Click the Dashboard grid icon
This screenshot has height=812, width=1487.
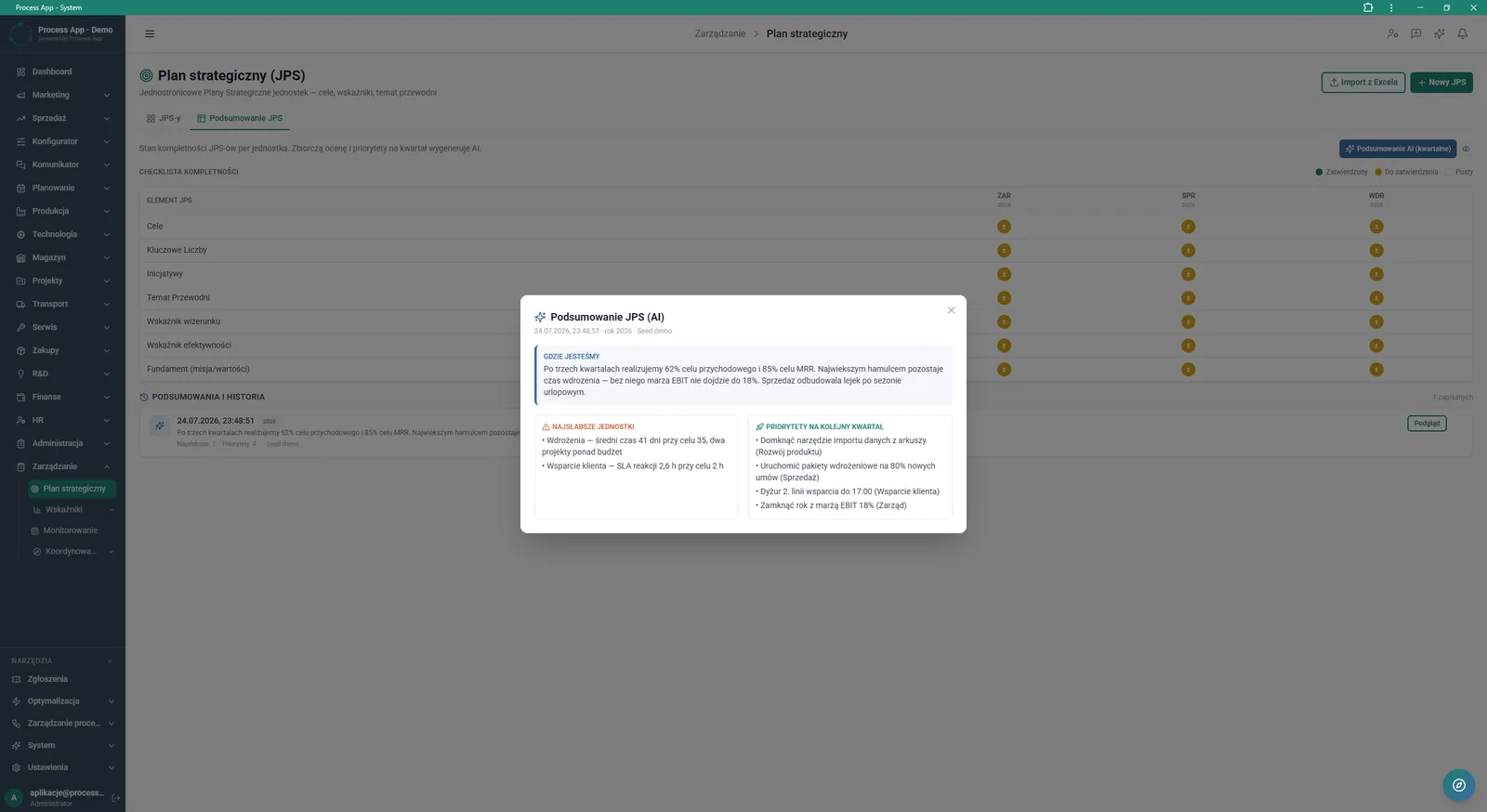click(20, 72)
